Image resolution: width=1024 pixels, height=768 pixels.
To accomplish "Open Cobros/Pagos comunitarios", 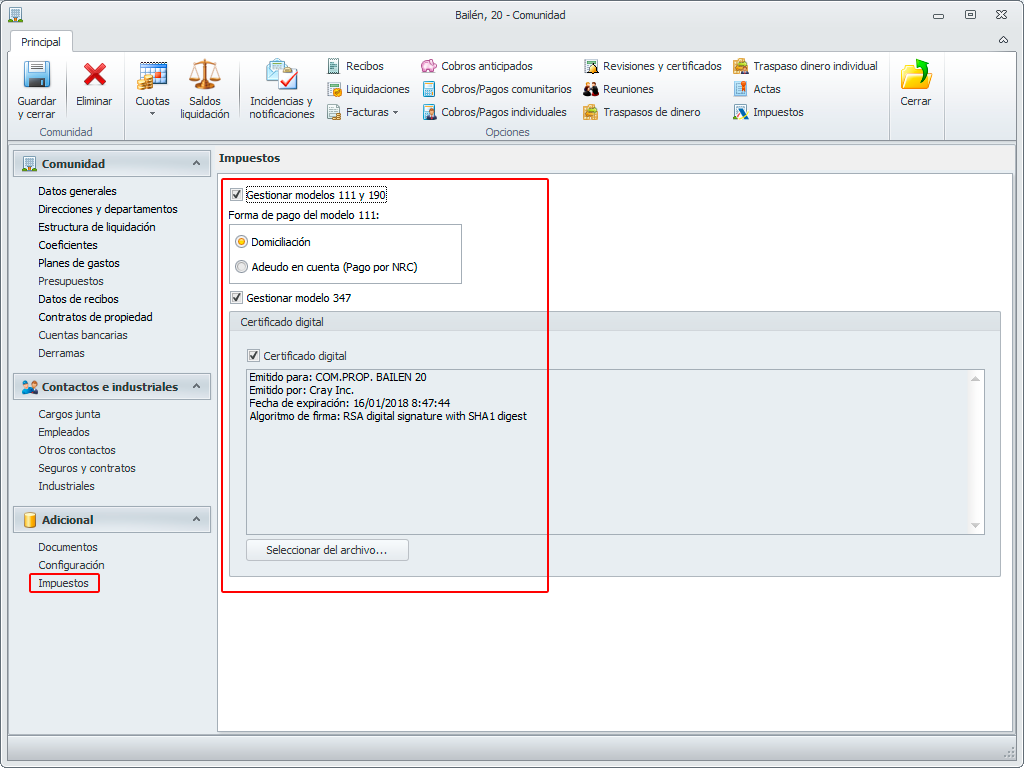I will pos(496,89).
